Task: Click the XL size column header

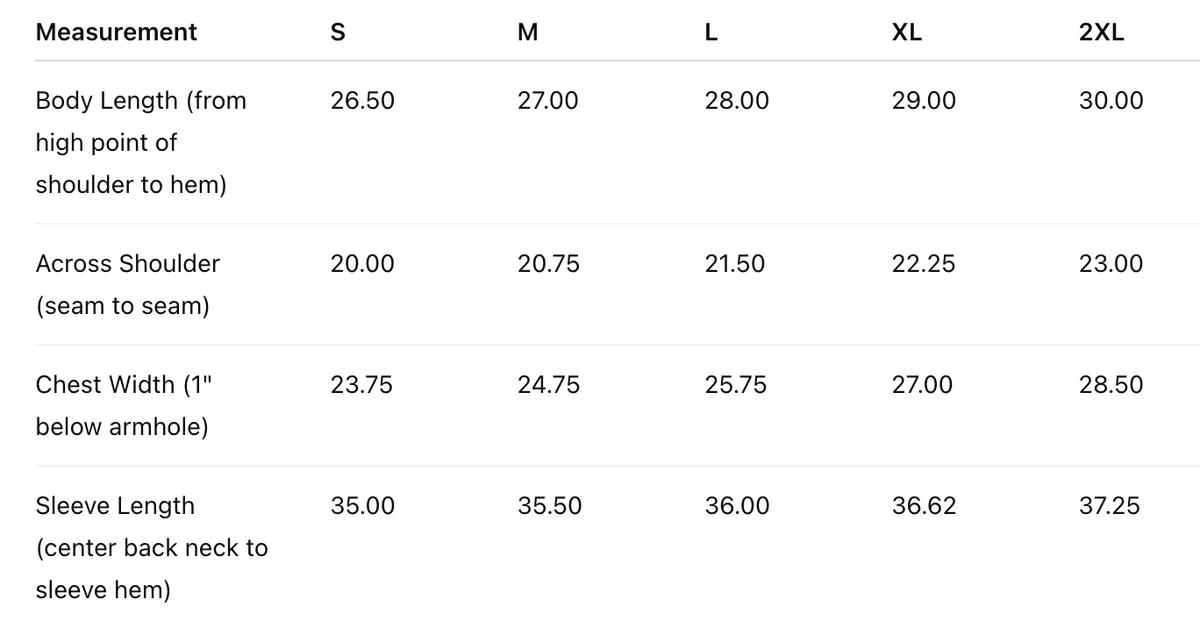Action: (907, 32)
